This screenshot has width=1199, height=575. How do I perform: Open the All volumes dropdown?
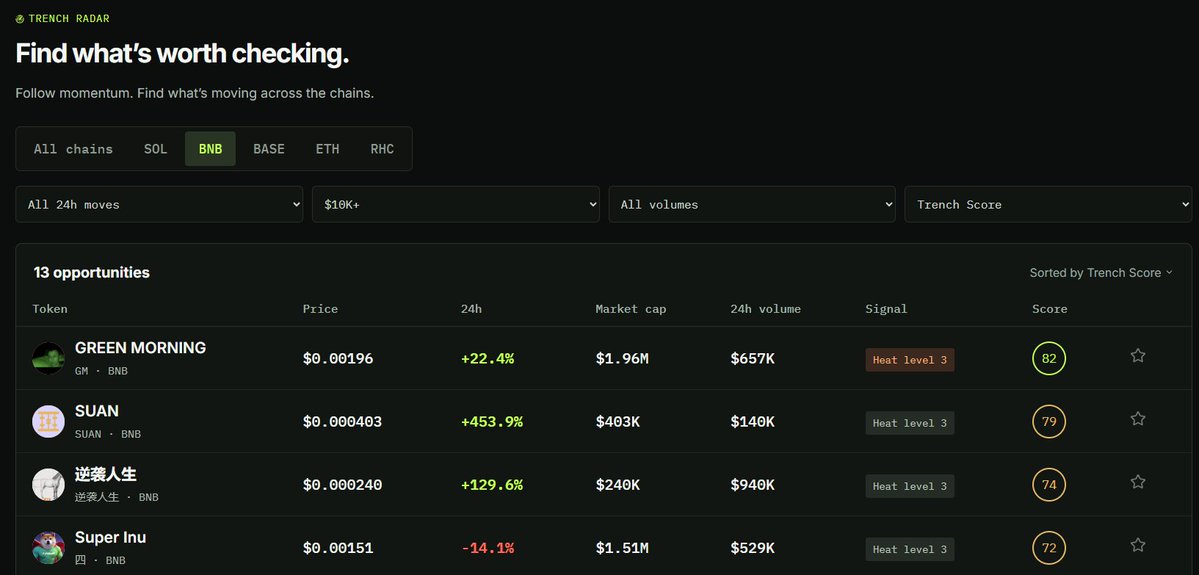tap(752, 204)
